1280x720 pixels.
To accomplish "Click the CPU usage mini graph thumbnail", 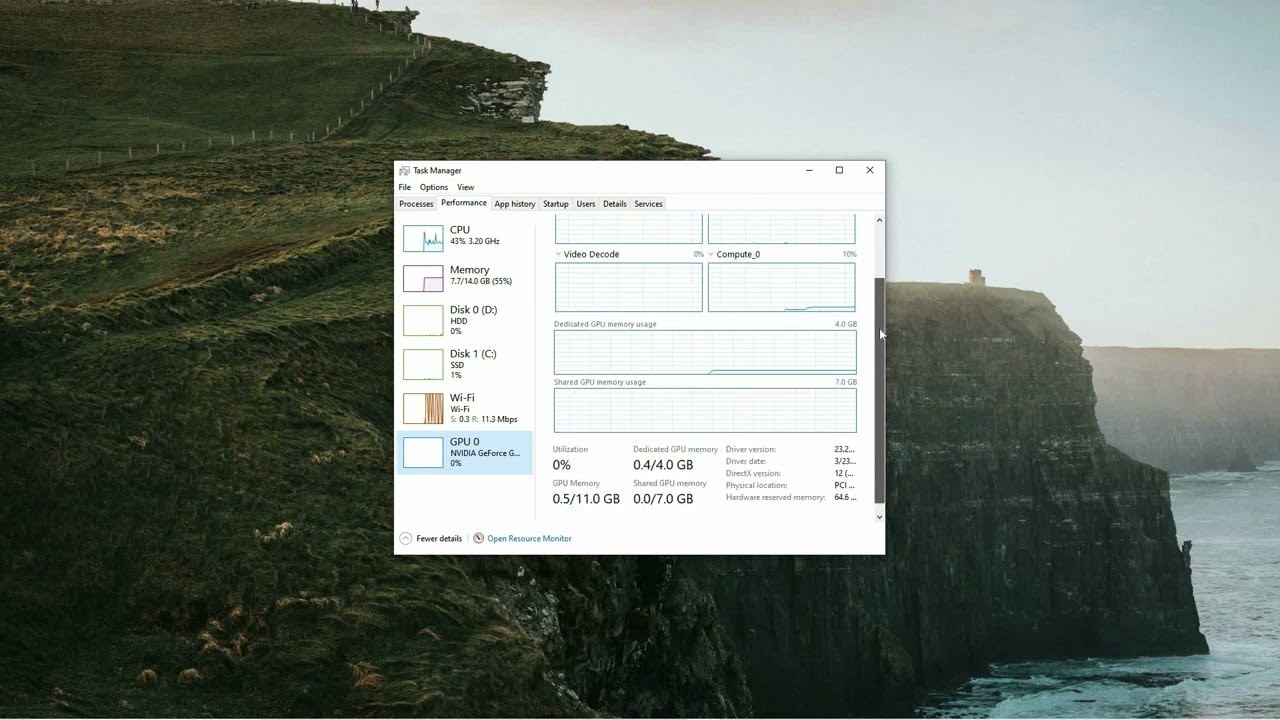I will pos(423,238).
